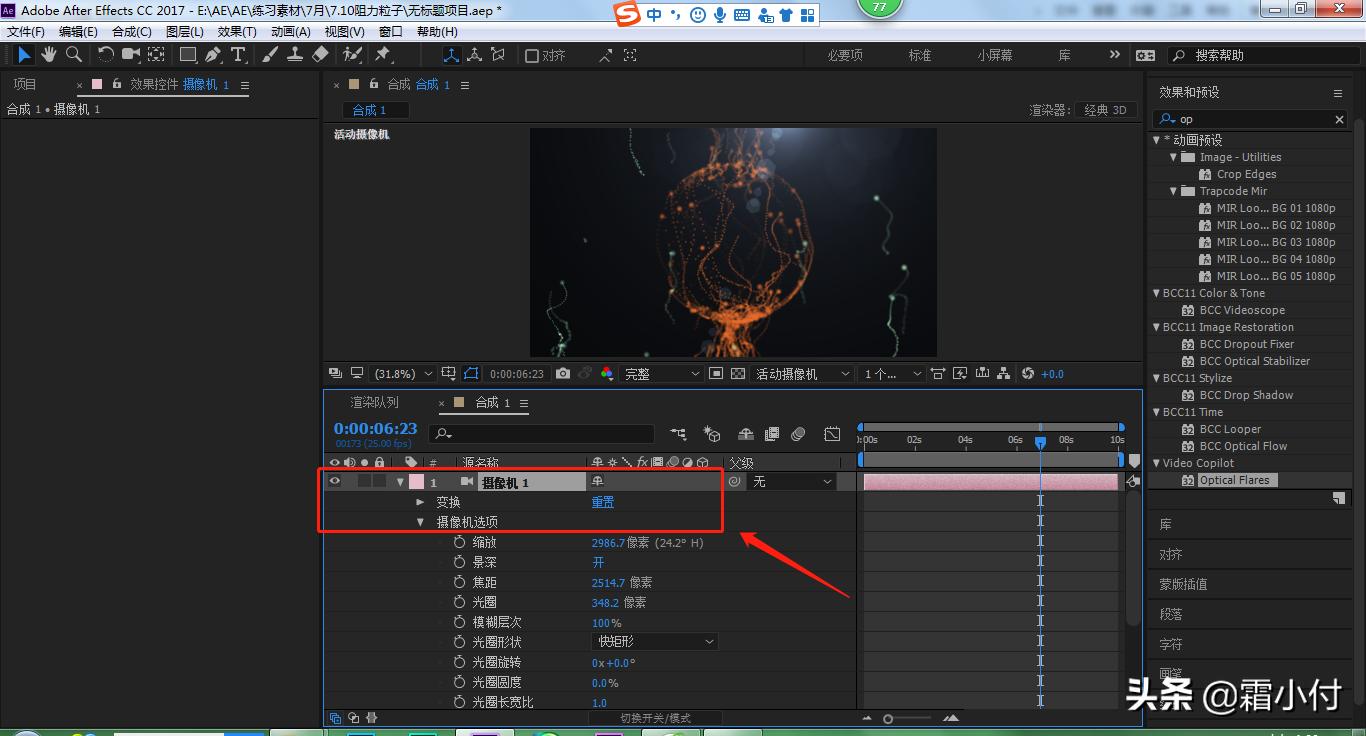This screenshot has width=1366, height=736.
Task: Open the 活动摄像机 3D view dropdown
Action: pos(803,374)
